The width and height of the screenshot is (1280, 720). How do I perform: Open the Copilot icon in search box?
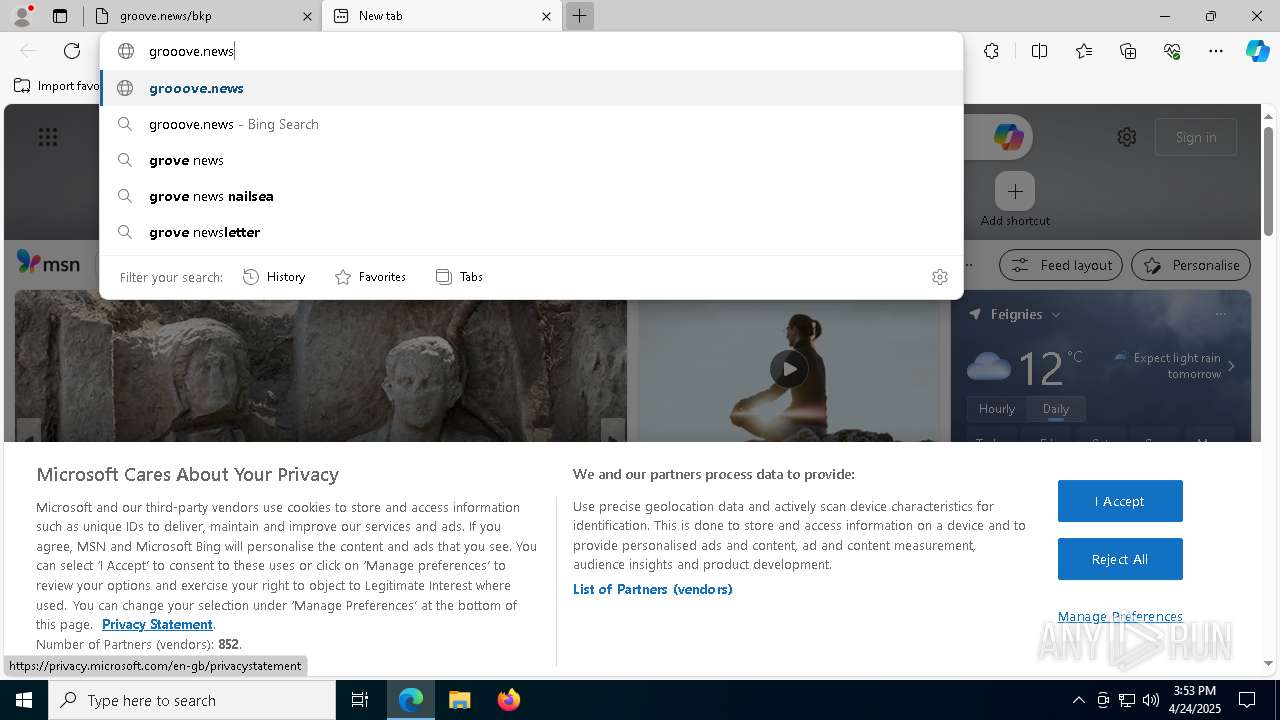(1008, 137)
